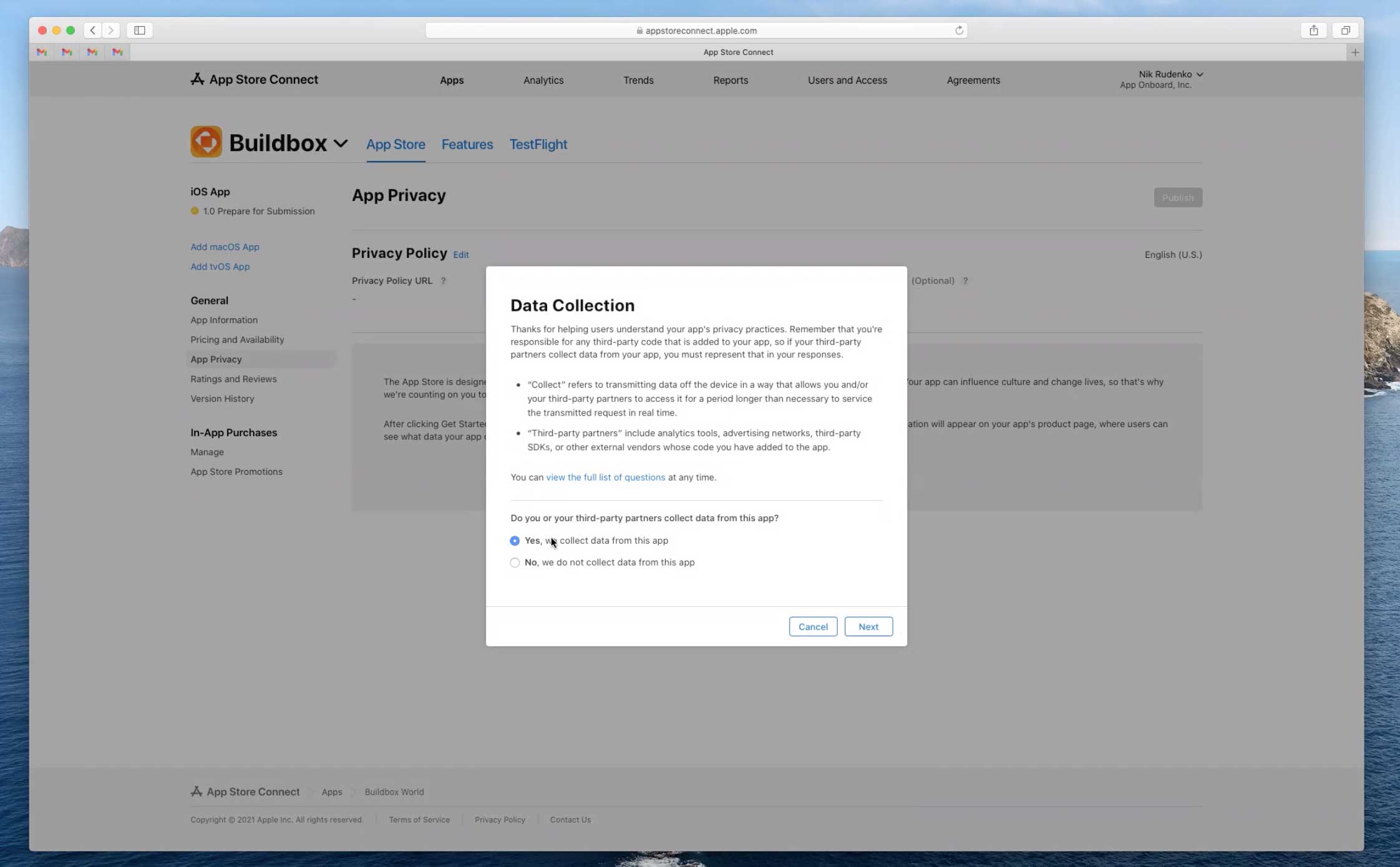Click the Safari back arrow button
The width and height of the screenshot is (1400, 867).
[x=93, y=30]
